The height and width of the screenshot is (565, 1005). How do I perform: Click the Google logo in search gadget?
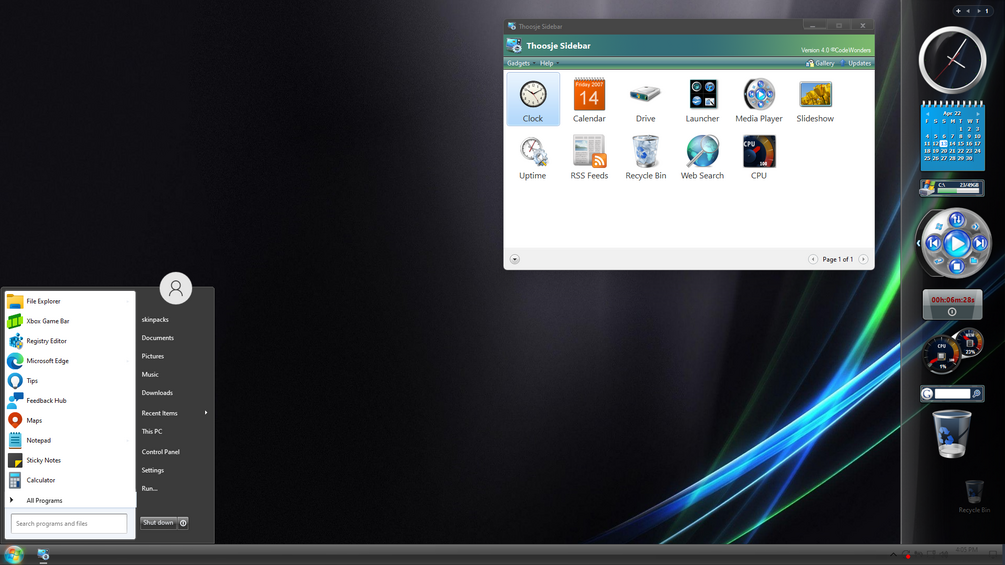[x=927, y=393]
